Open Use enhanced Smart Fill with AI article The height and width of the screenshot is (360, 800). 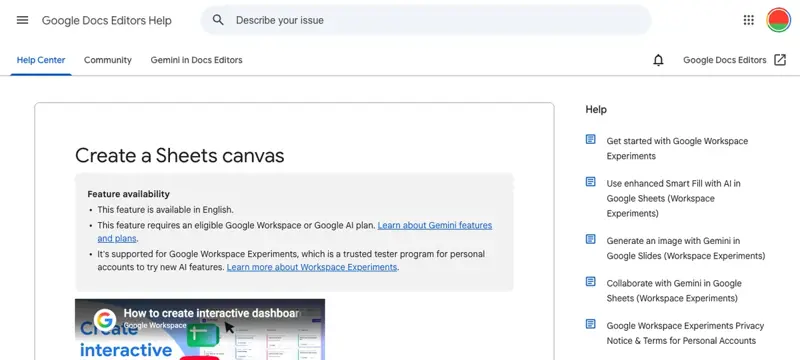[673, 198]
